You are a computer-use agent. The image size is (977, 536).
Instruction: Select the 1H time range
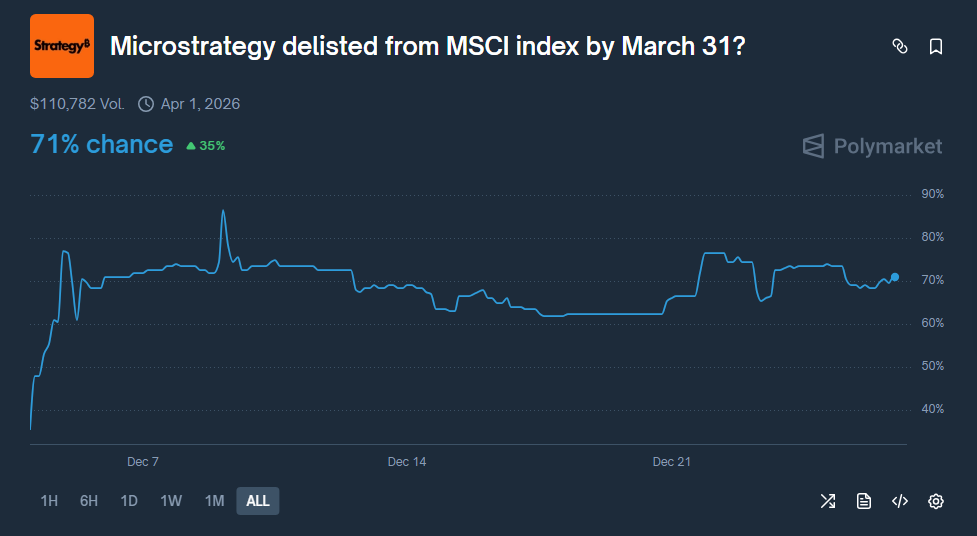click(49, 501)
